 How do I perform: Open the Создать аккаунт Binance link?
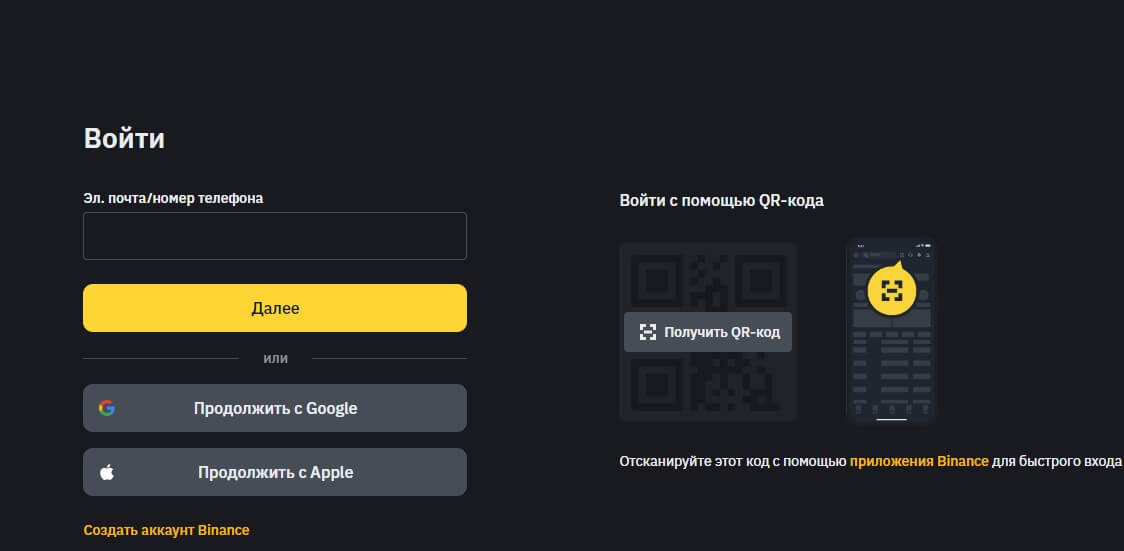[166, 530]
